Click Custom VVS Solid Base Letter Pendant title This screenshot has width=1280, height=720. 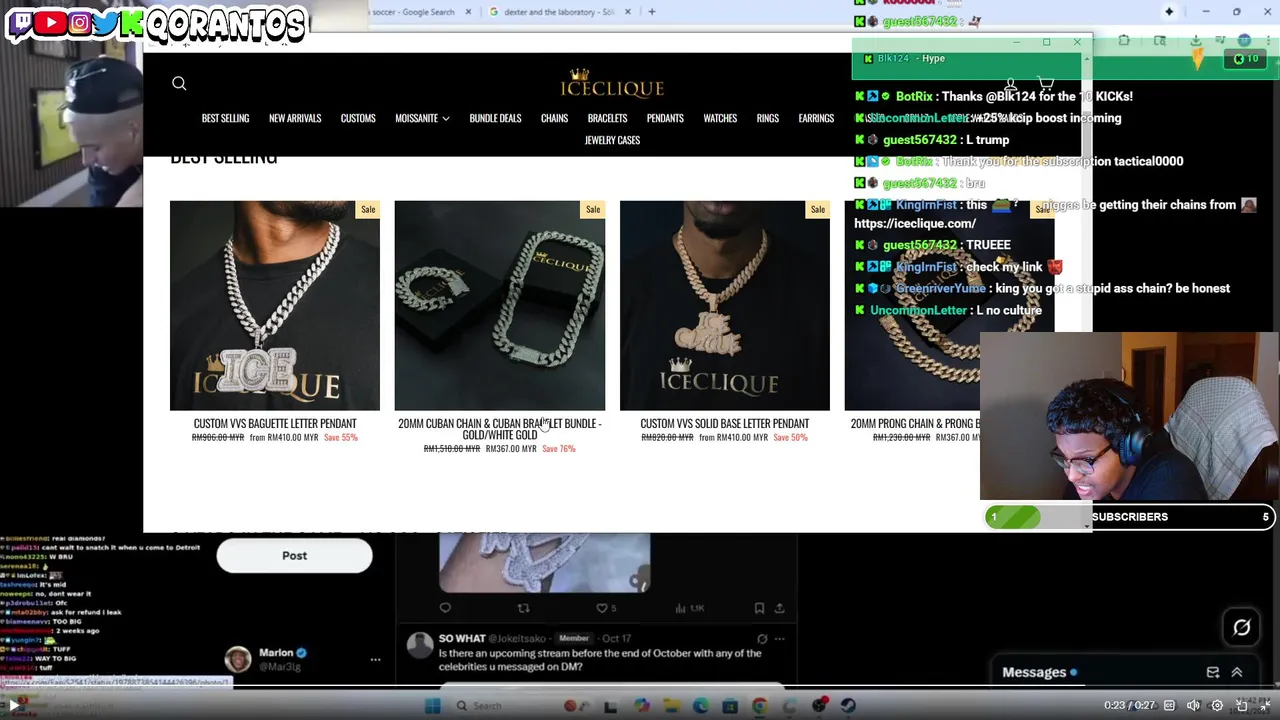(x=725, y=424)
